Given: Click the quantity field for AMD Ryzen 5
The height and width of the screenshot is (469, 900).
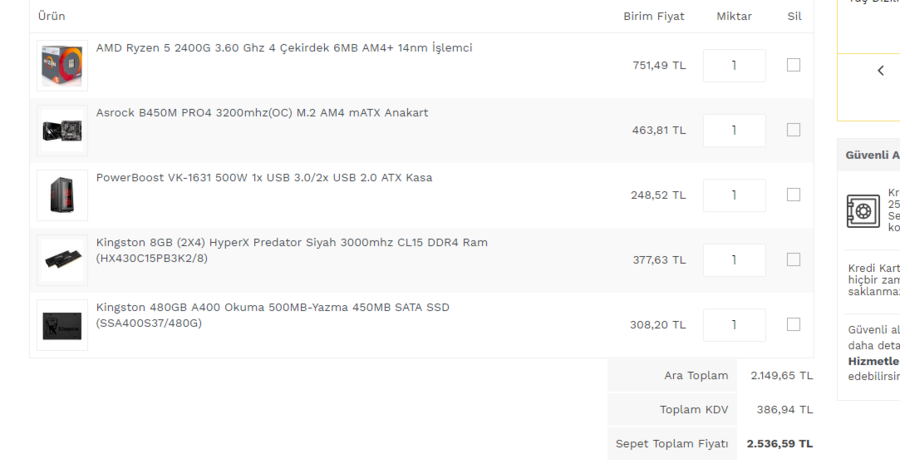Looking at the screenshot, I should point(734,65).
